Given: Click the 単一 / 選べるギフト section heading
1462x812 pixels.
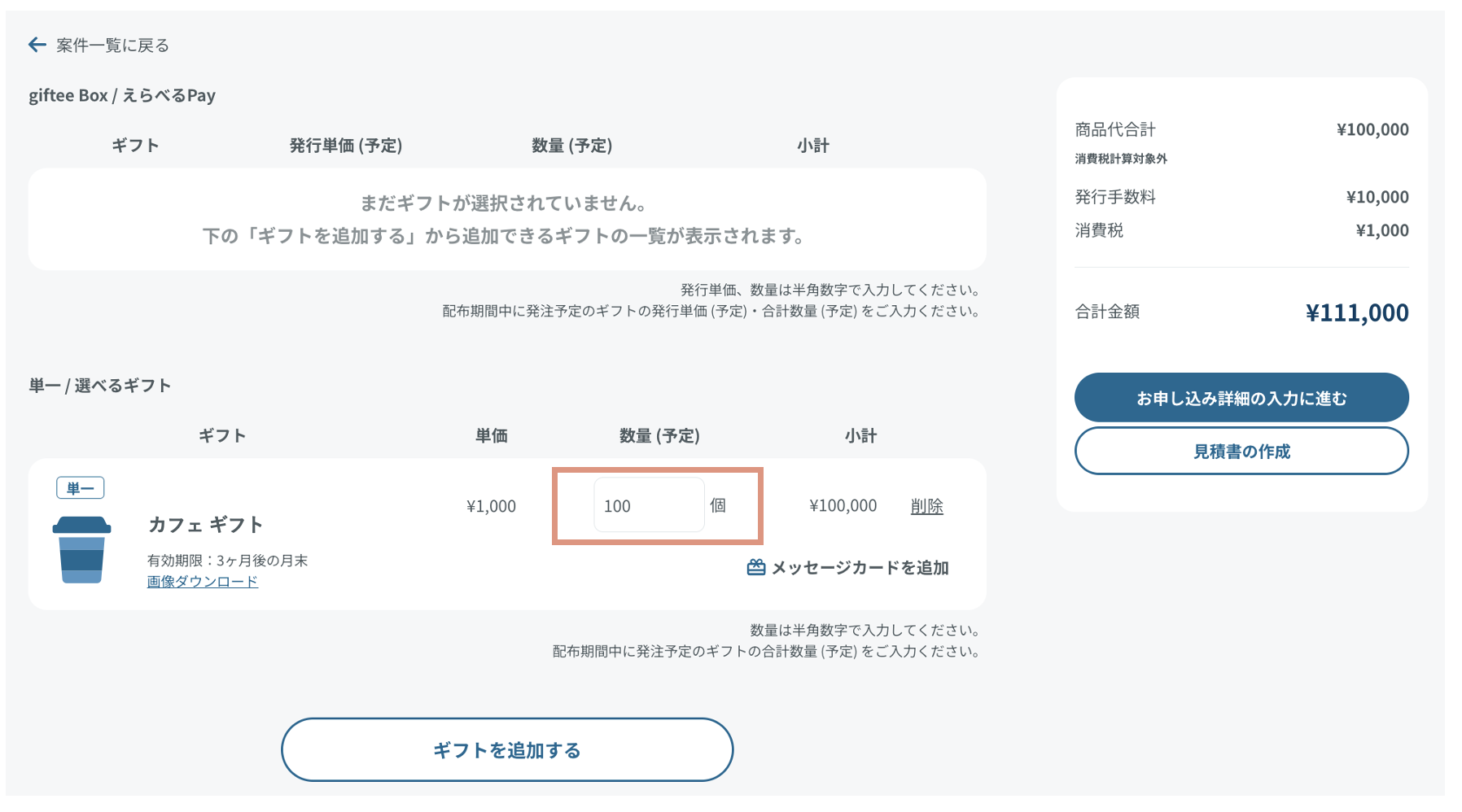Looking at the screenshot, I should 100,386.
